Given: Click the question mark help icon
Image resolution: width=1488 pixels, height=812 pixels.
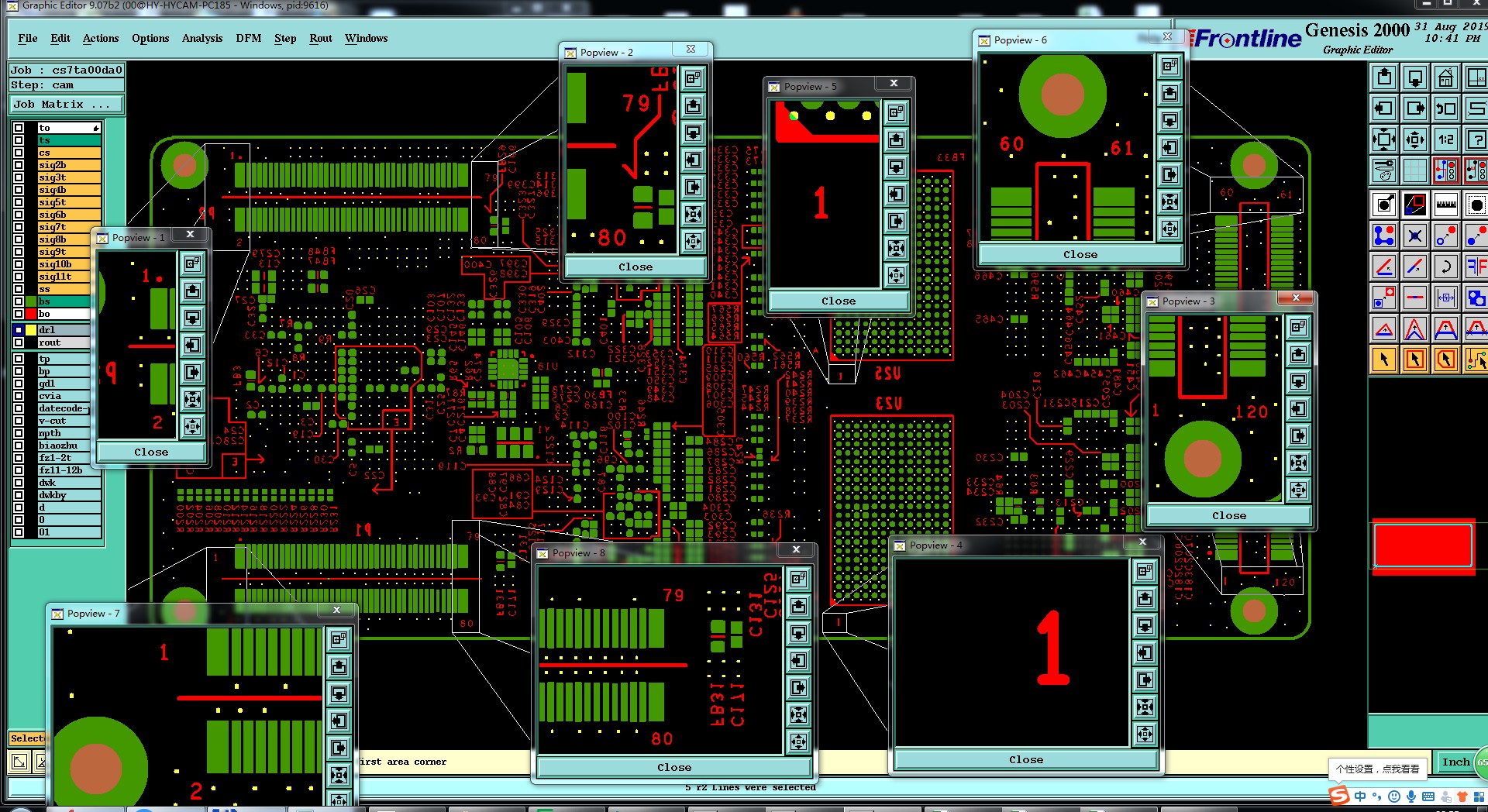Looking at the screenshot, I should [1476, 139].
